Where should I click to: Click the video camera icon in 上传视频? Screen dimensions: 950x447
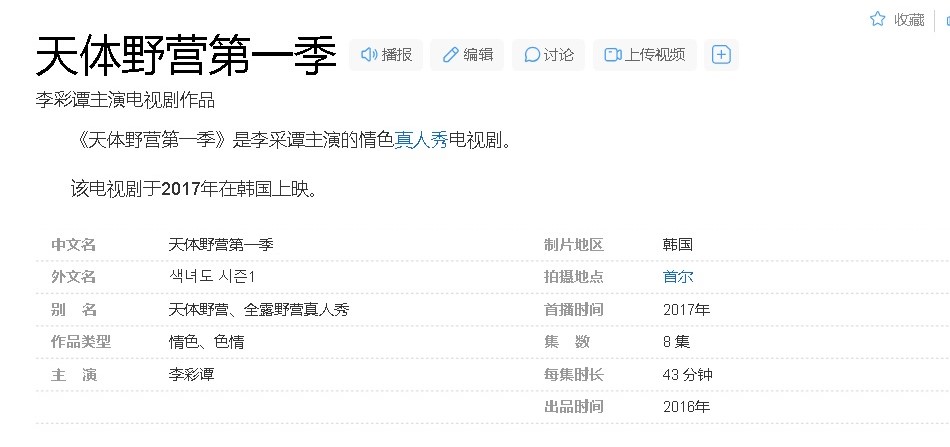tap(613, 55)
